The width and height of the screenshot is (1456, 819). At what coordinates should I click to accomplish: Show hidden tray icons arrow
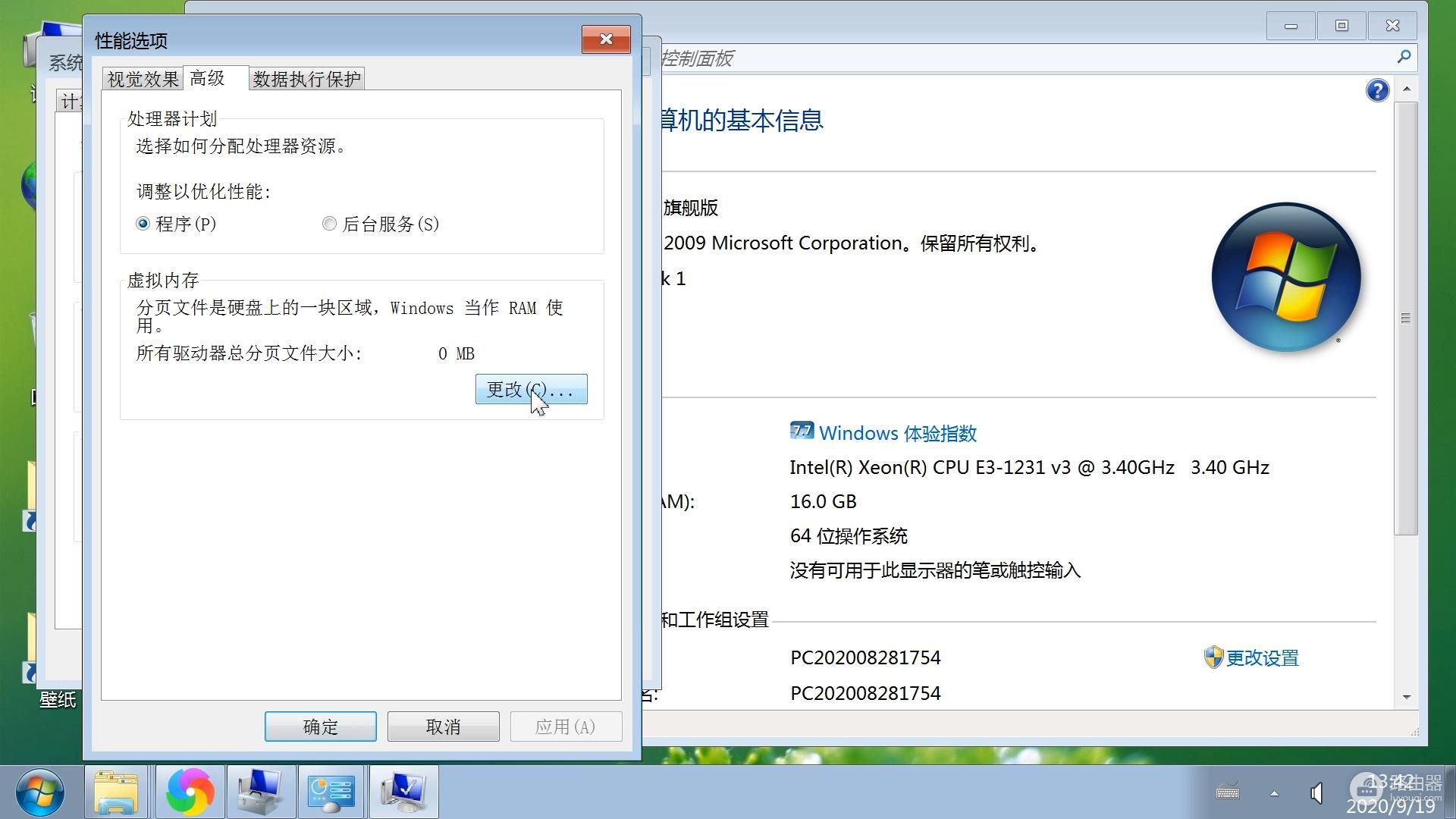coord(1275,793)
